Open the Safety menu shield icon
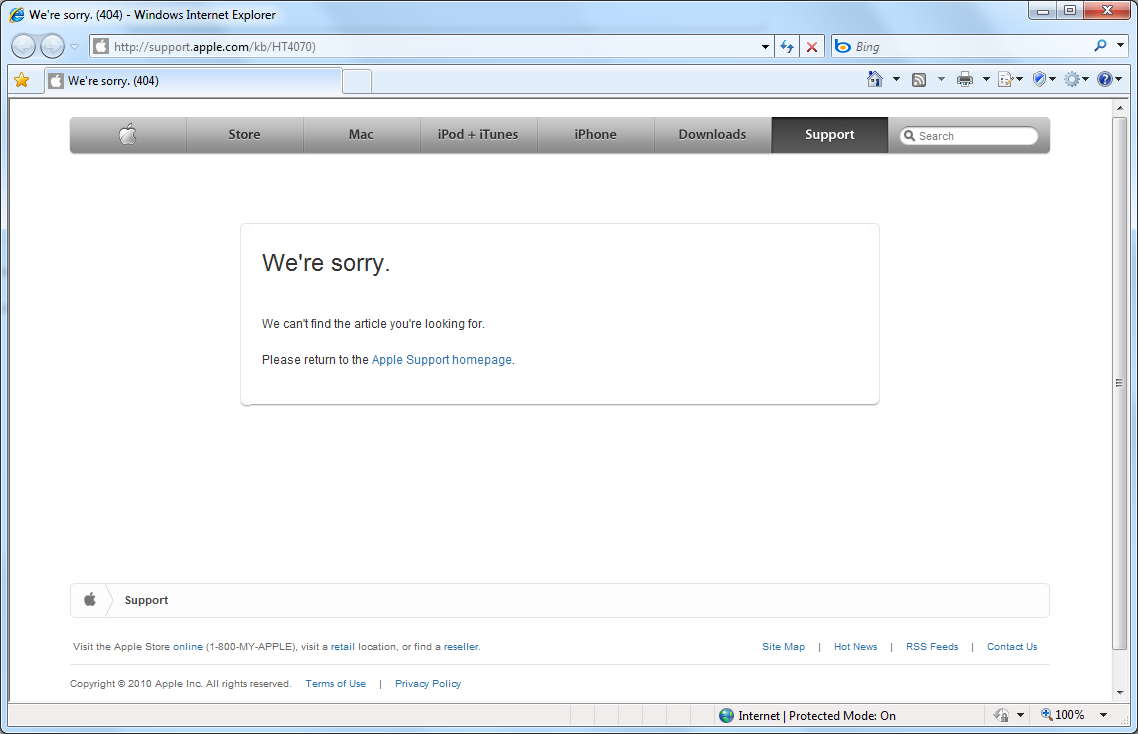Viewport: 1138px width, 734px height. (1044, 79)
